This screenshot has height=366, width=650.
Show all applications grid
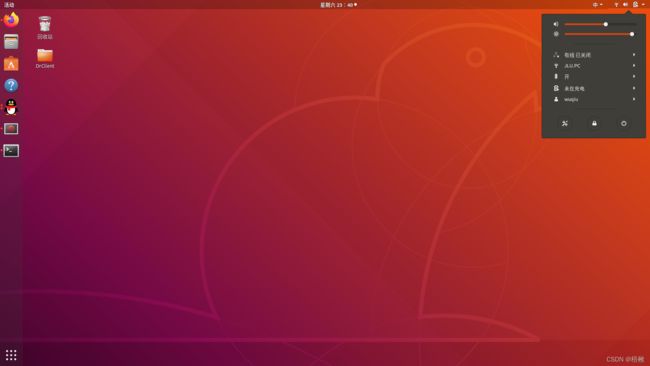(11, 355)
